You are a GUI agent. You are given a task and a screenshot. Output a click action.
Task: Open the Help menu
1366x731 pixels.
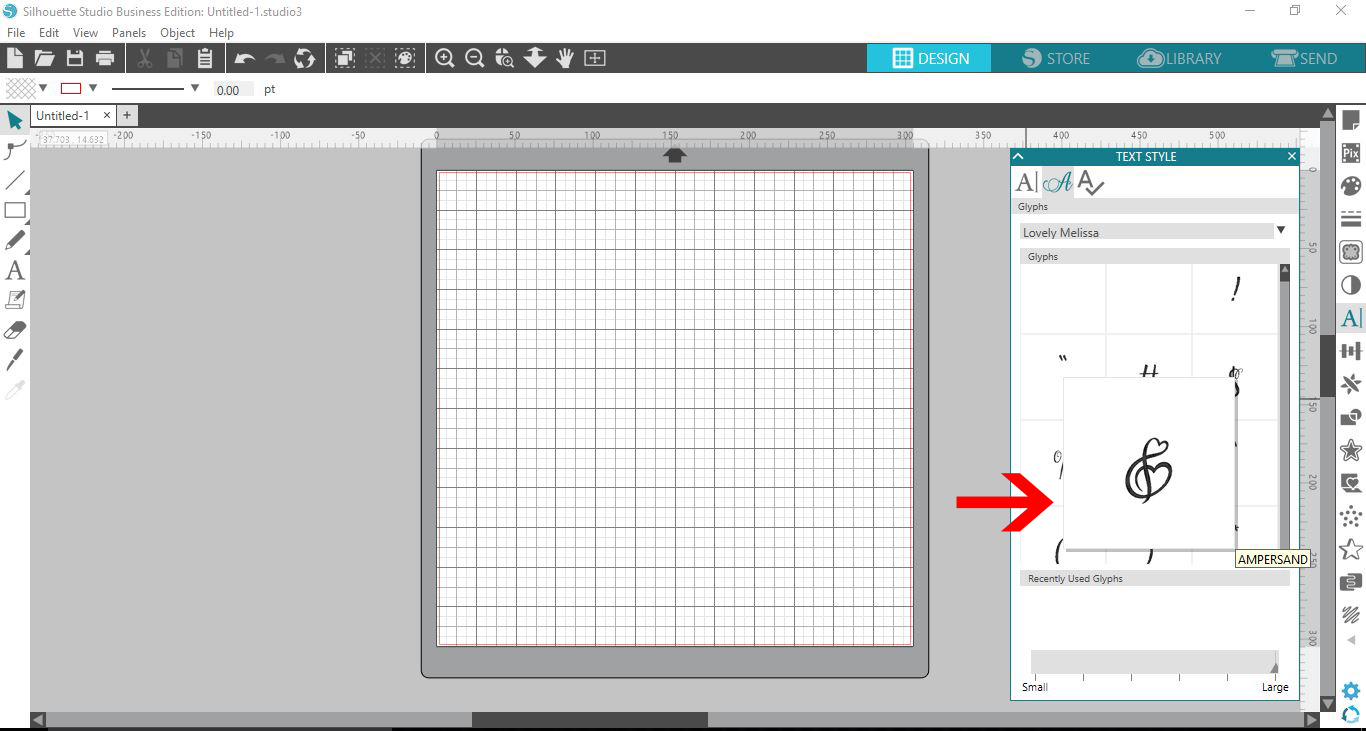(x=221, y=33)
